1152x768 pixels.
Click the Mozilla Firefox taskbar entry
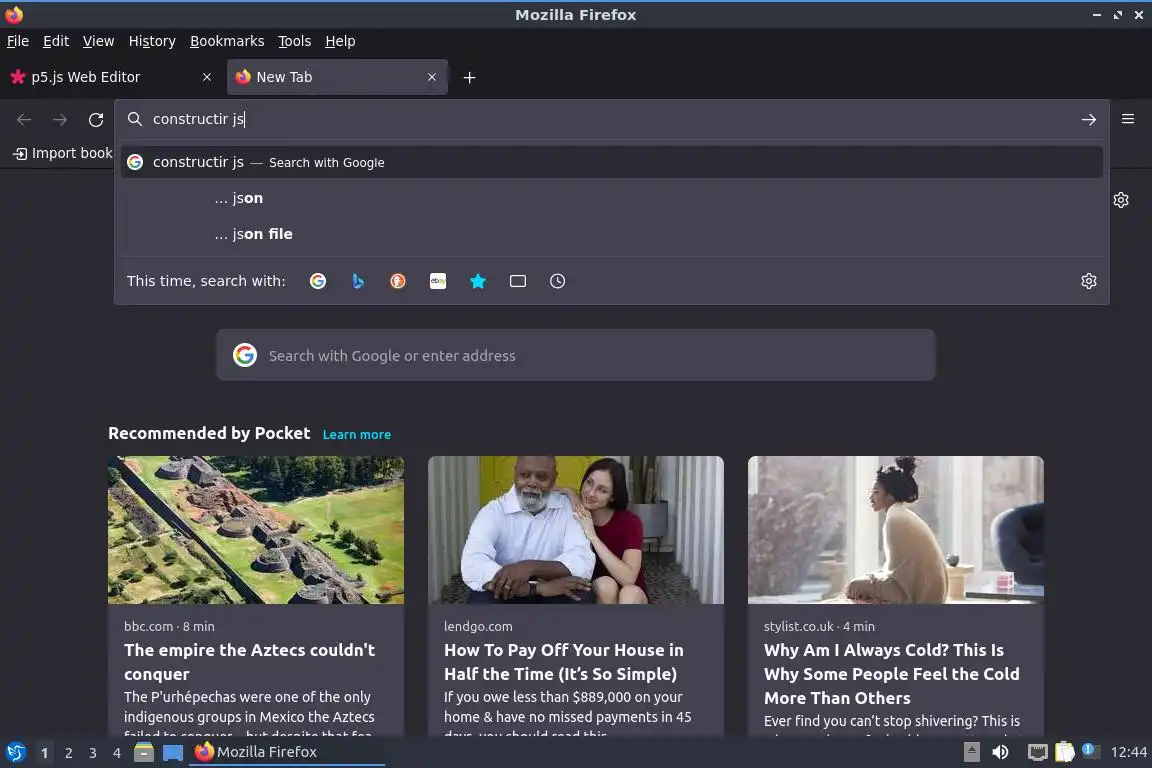(287, 752)
